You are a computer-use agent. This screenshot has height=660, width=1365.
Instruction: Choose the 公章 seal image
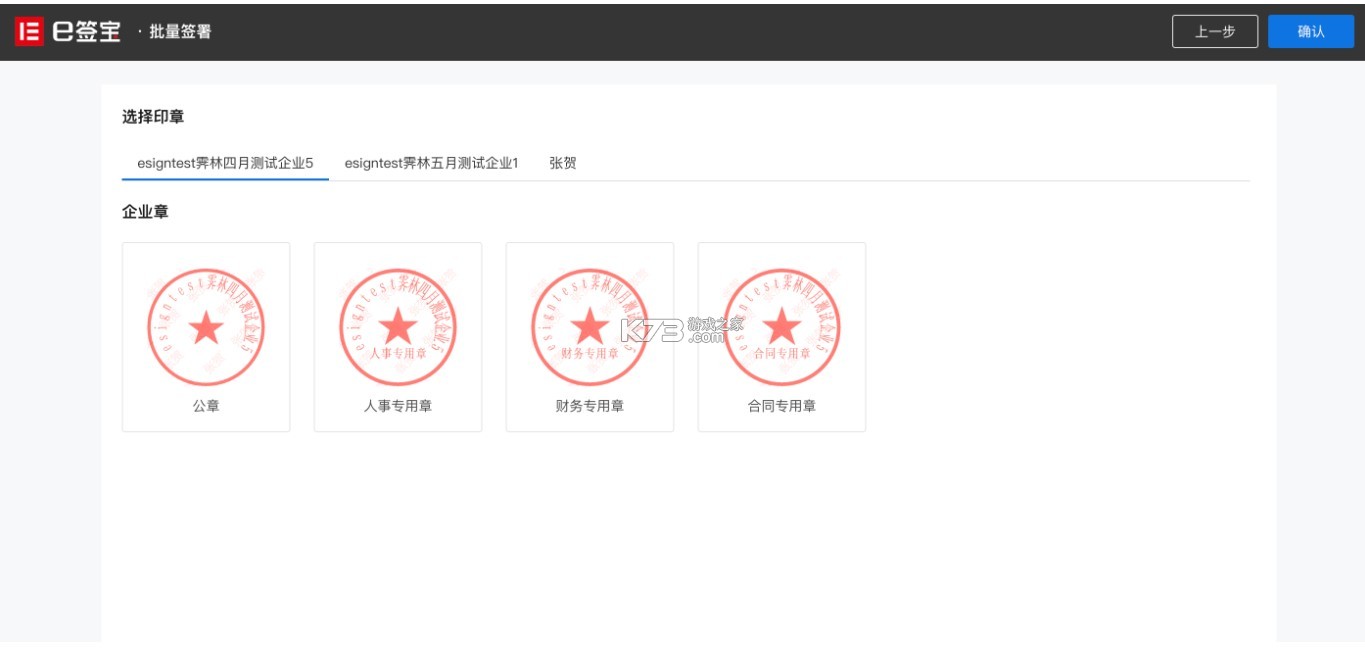206,327
